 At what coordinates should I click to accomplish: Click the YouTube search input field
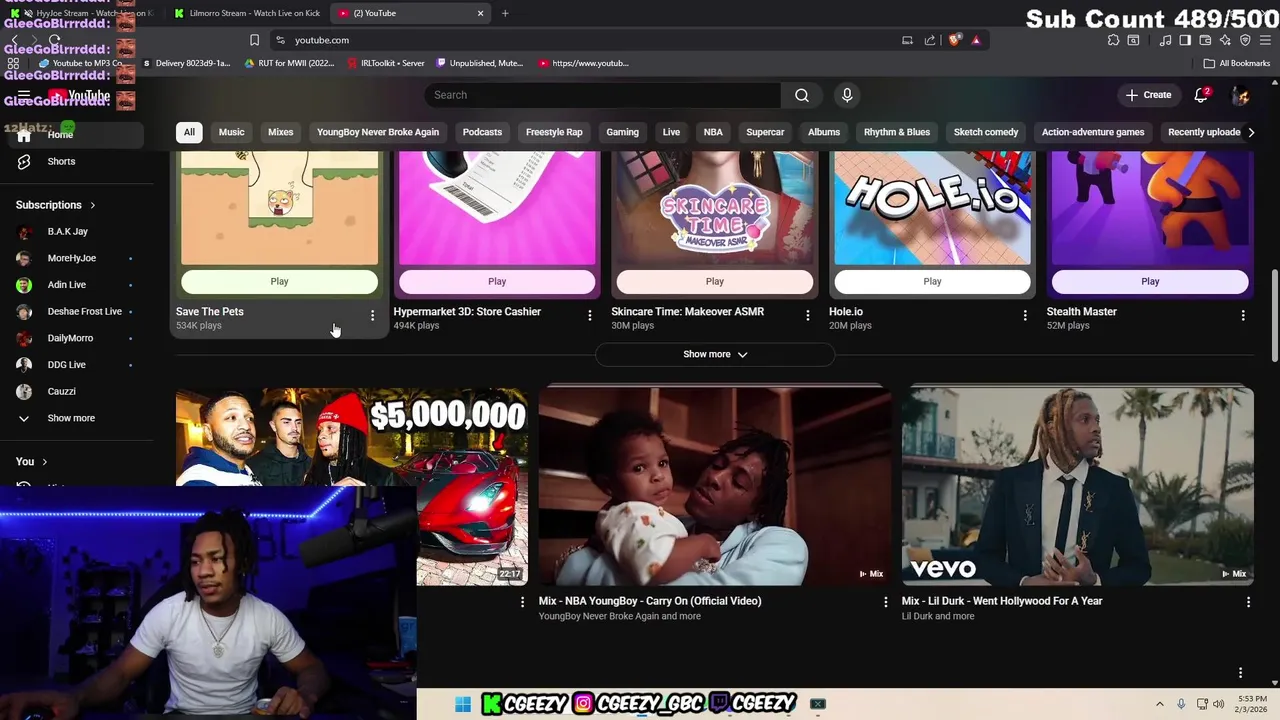[x=603, y=95]
